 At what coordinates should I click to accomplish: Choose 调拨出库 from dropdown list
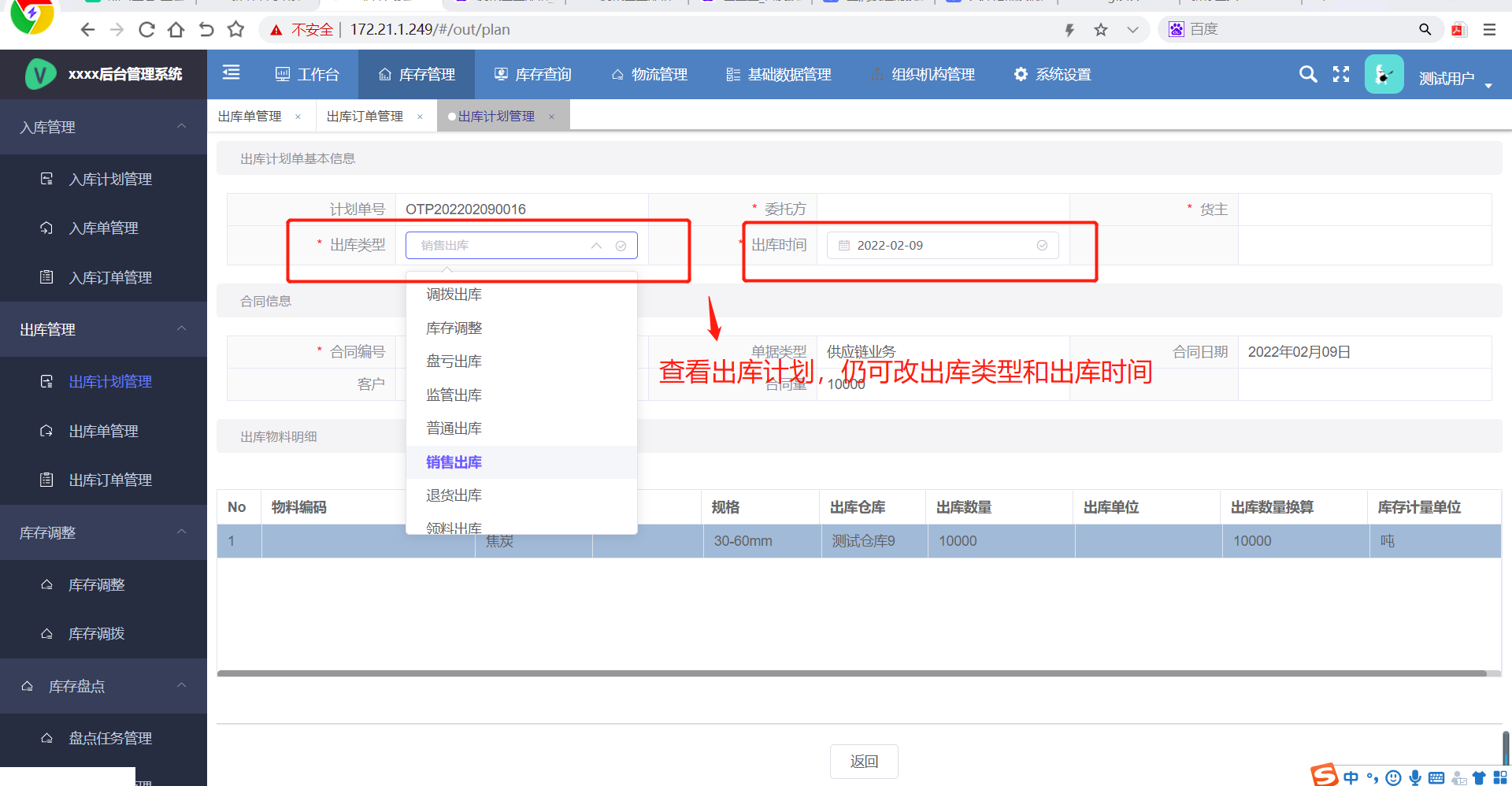tap(521, 295)
